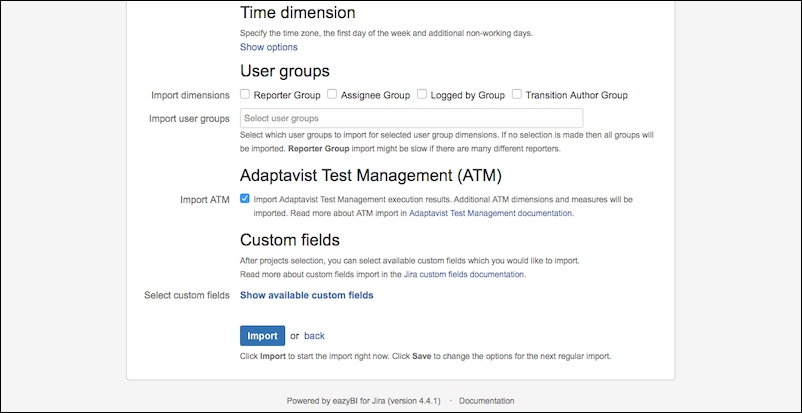This screenshot has height=413, width=802.
Task: Click the 'Transition Author Group' label text
Action: (576, 95)
